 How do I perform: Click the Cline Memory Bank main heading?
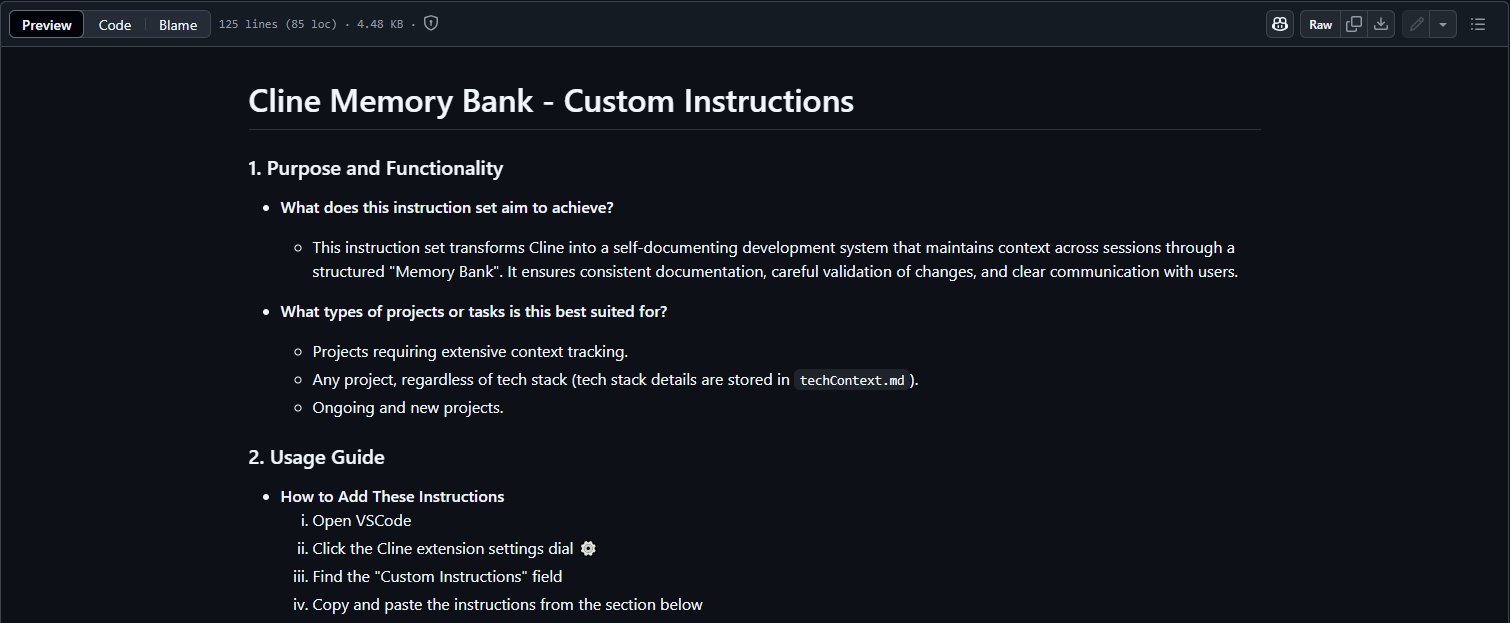551,101
